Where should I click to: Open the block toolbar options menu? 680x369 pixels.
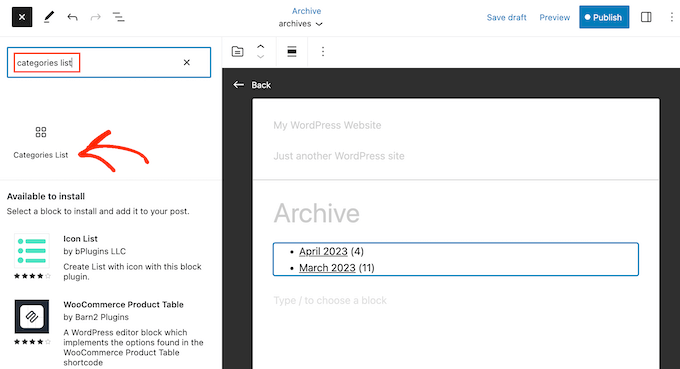pyautogui.click(x=323, y=52)
